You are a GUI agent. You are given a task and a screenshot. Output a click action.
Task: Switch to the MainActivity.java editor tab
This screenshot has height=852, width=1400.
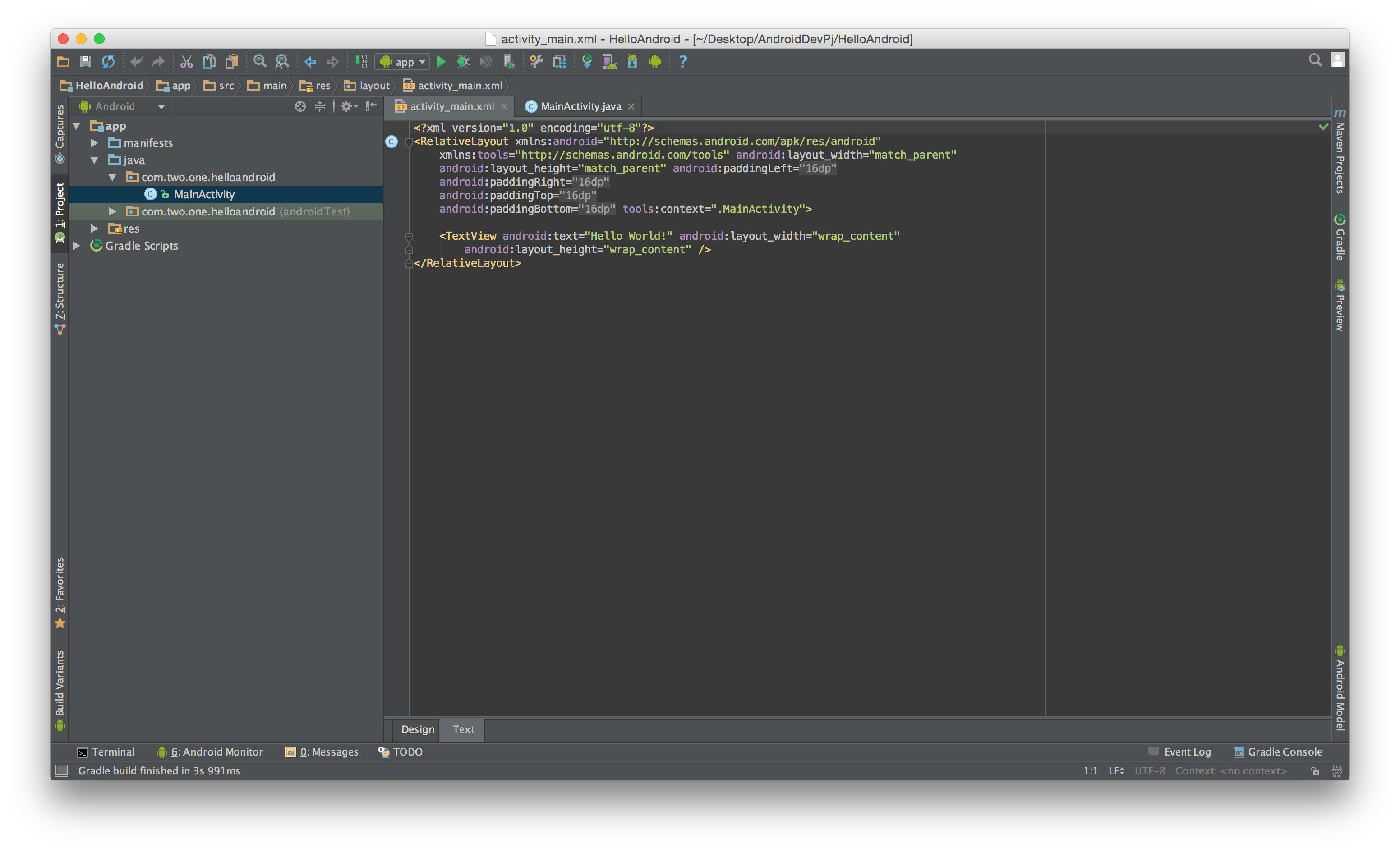tap(580, 106)
